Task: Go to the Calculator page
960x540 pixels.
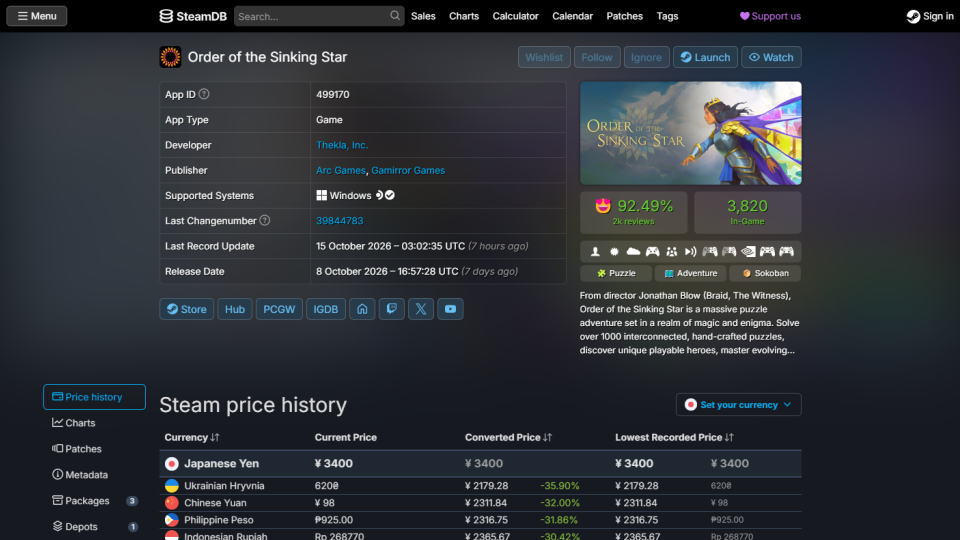Action: coord(516,16)
